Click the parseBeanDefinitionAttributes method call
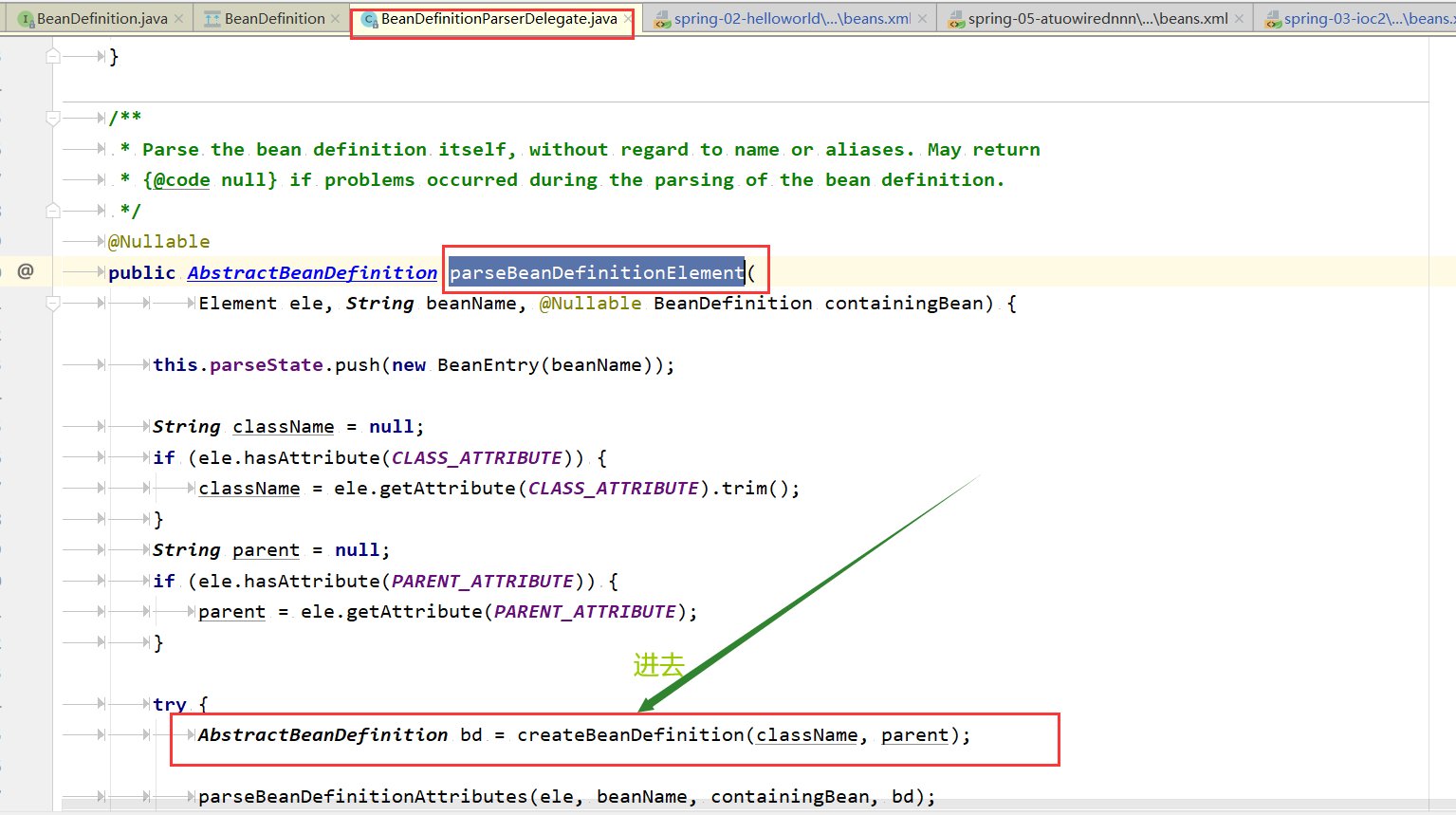1456x815 pixels. 362,796
